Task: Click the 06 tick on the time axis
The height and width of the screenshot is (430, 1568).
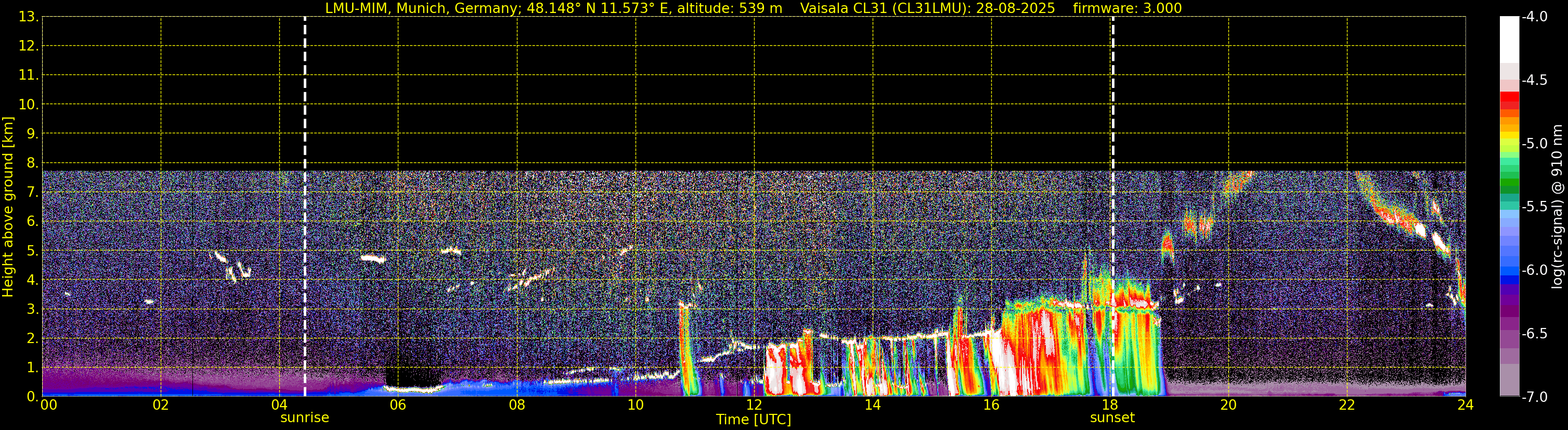Action: click(397, 406)
